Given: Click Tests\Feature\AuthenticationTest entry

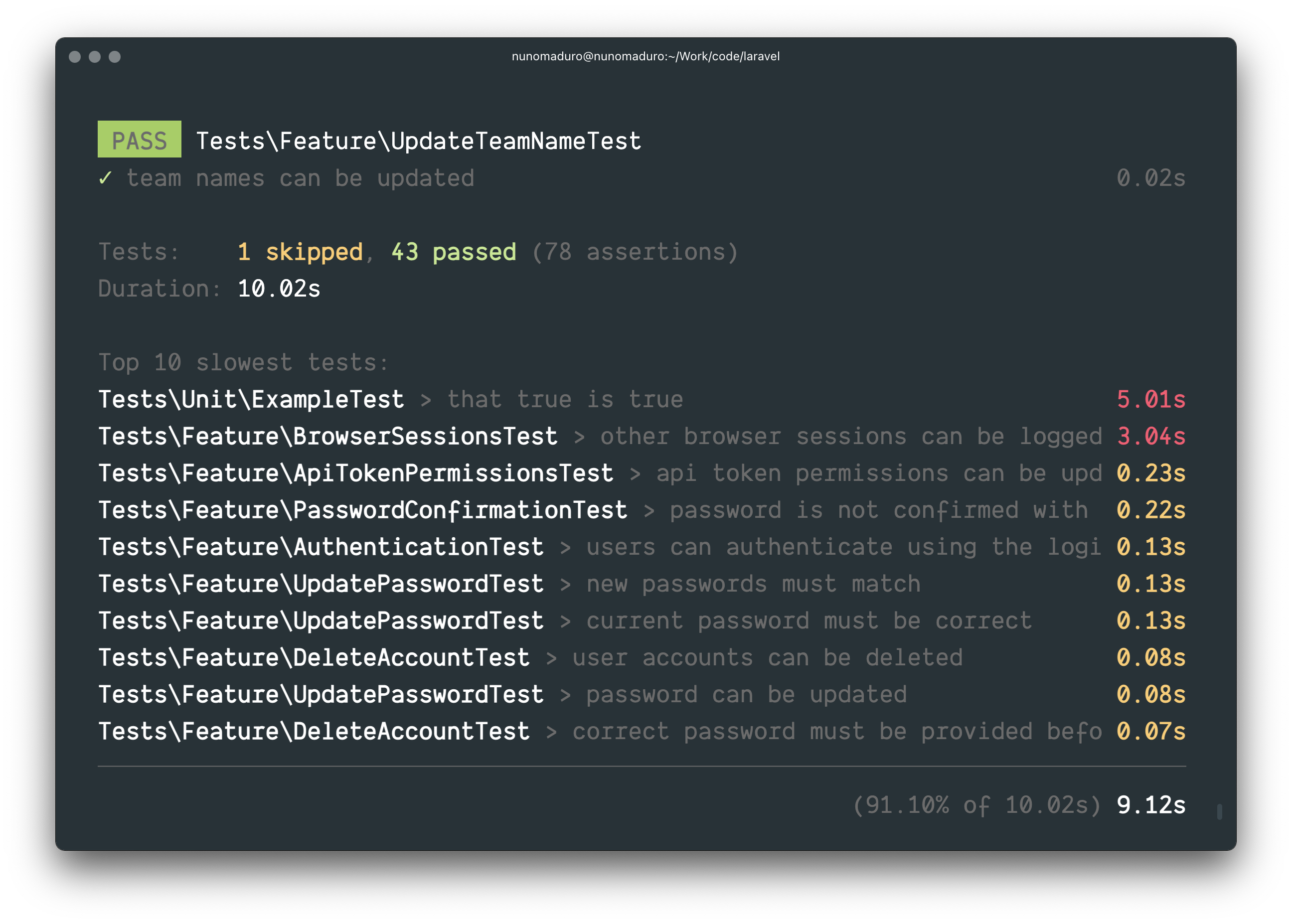Looking at the screenshot, I should coord(321,547).
